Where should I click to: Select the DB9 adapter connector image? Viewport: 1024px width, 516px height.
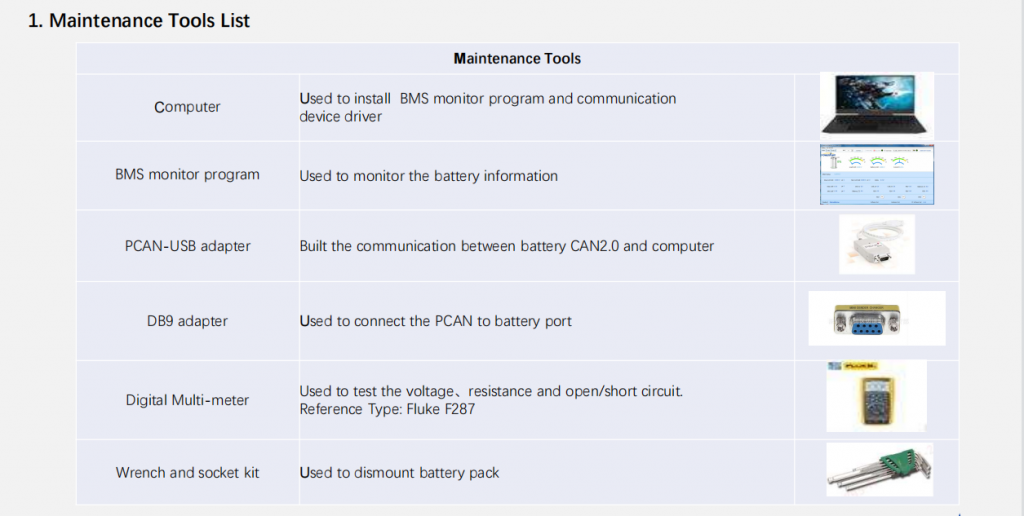(x=876, y=318)
